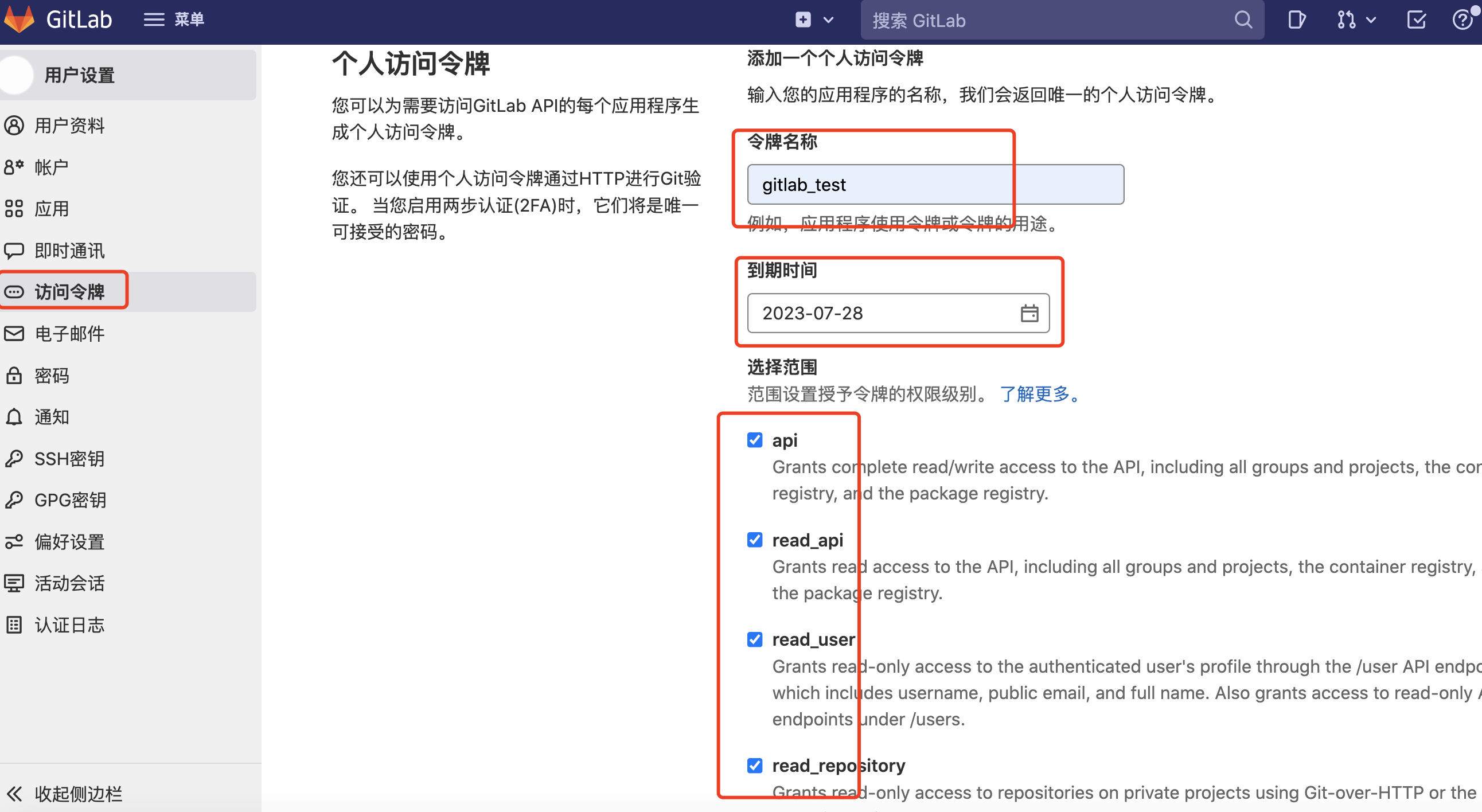Click the search magnifier icon

[1243, 20]
